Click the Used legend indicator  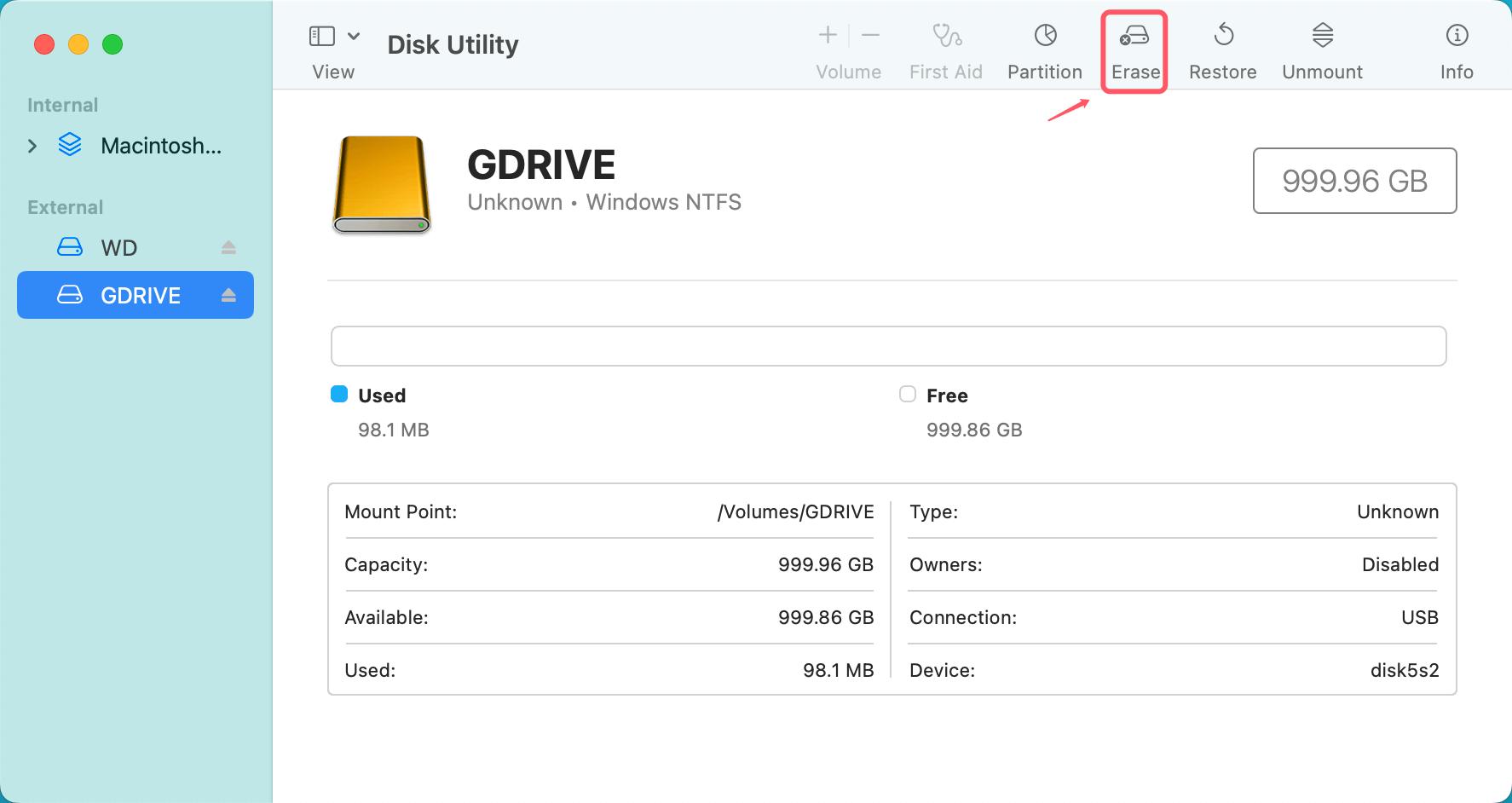click(339, 394)
